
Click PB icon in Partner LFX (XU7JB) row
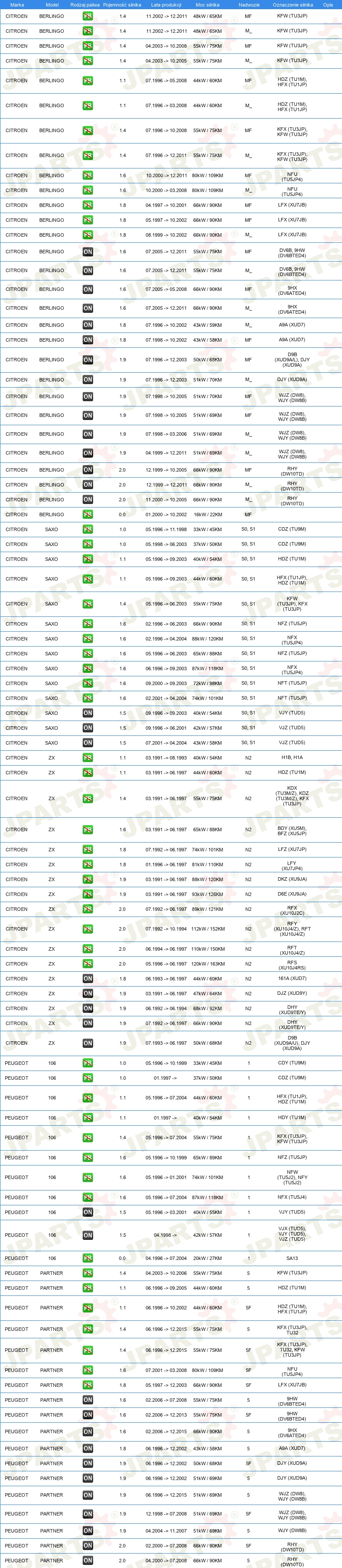87,1386
